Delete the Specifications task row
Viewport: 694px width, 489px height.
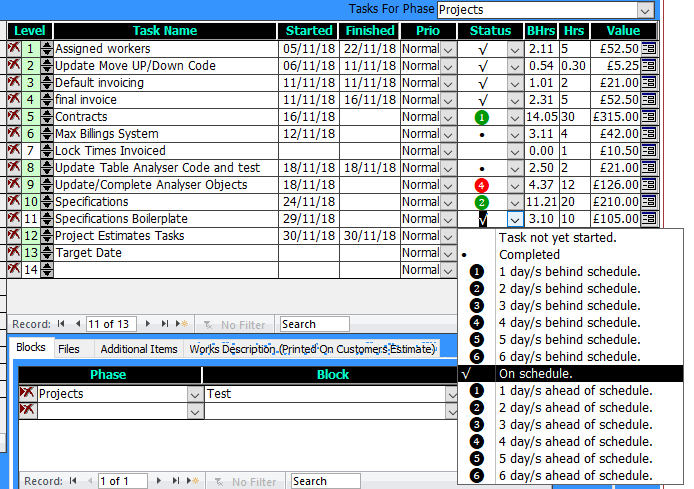pyautogui.click(x=14, y=201)
